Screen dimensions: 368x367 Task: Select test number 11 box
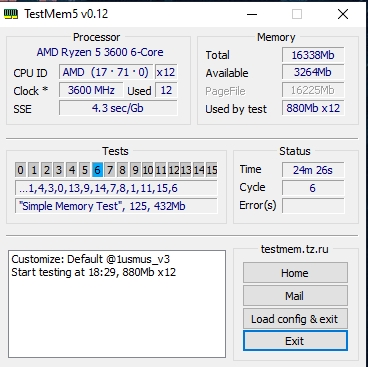click(x=161, y=170)
